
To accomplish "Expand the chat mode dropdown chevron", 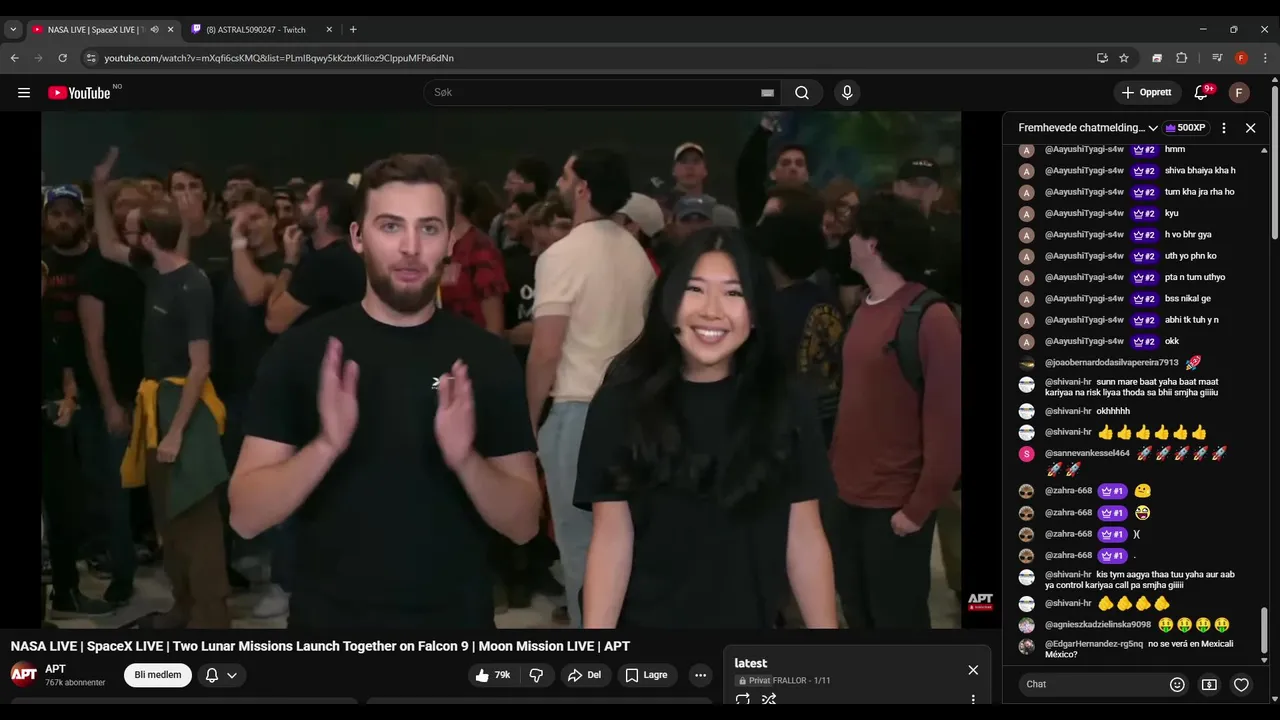I will (x=1153, y=128).
